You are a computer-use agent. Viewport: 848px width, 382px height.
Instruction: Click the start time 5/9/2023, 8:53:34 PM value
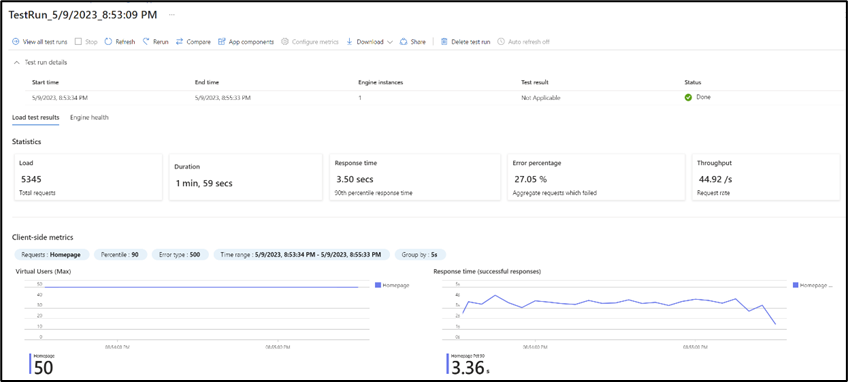pyautogui.click(x=59, y=98)
